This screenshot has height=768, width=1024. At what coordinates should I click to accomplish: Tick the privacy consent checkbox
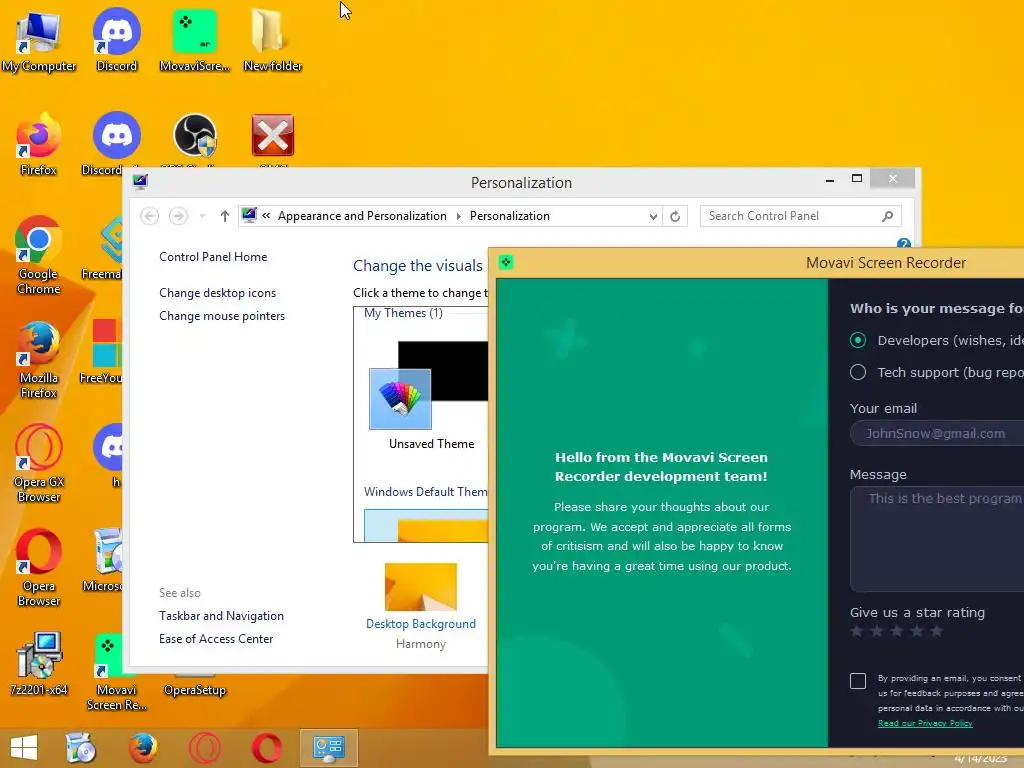857,681
